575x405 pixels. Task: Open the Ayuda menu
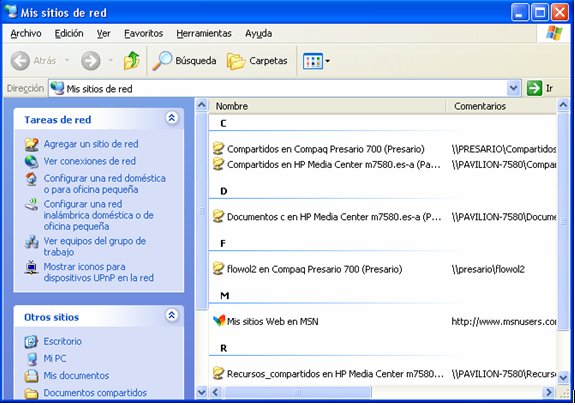point(259,33)
